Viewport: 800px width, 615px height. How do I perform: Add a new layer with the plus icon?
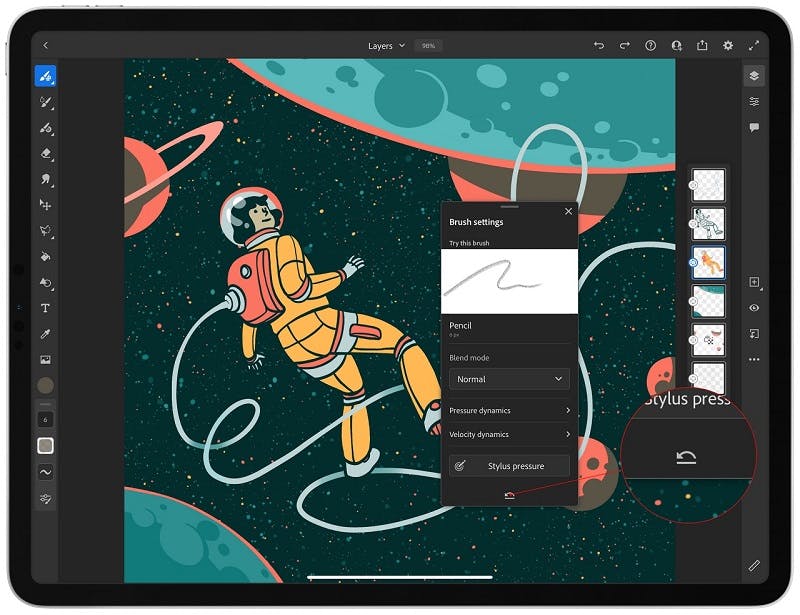pyautogui.click(x=755, y=281)
